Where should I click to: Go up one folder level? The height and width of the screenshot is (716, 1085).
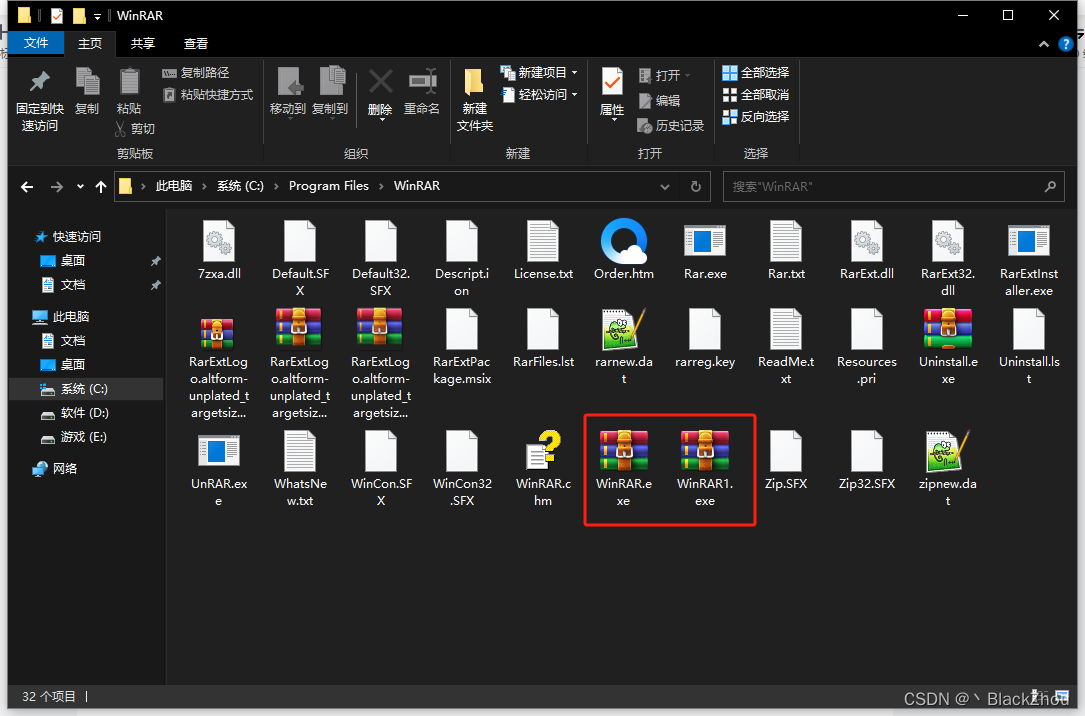(x=101, y=187)
